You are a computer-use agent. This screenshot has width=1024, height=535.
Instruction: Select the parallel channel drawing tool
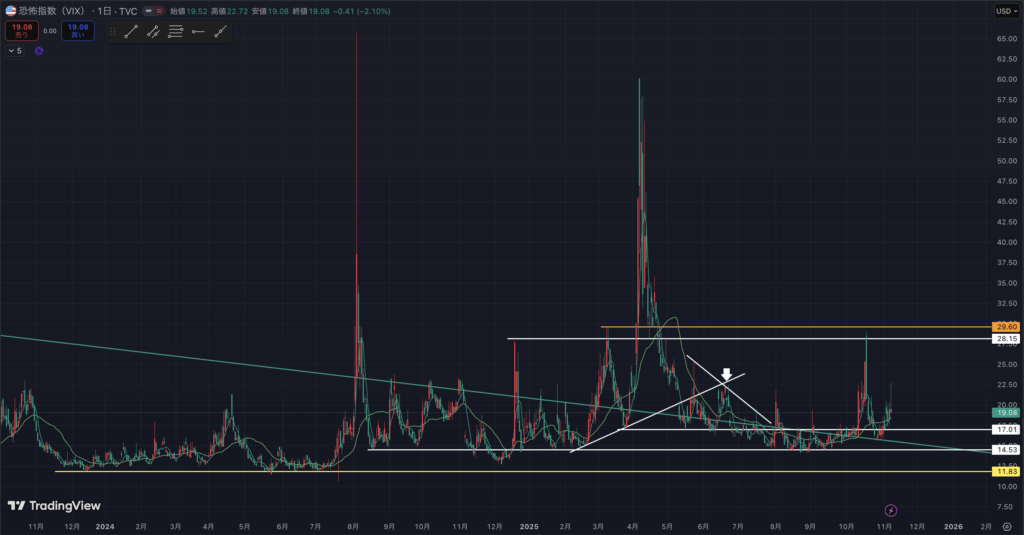tap(153, 32)
